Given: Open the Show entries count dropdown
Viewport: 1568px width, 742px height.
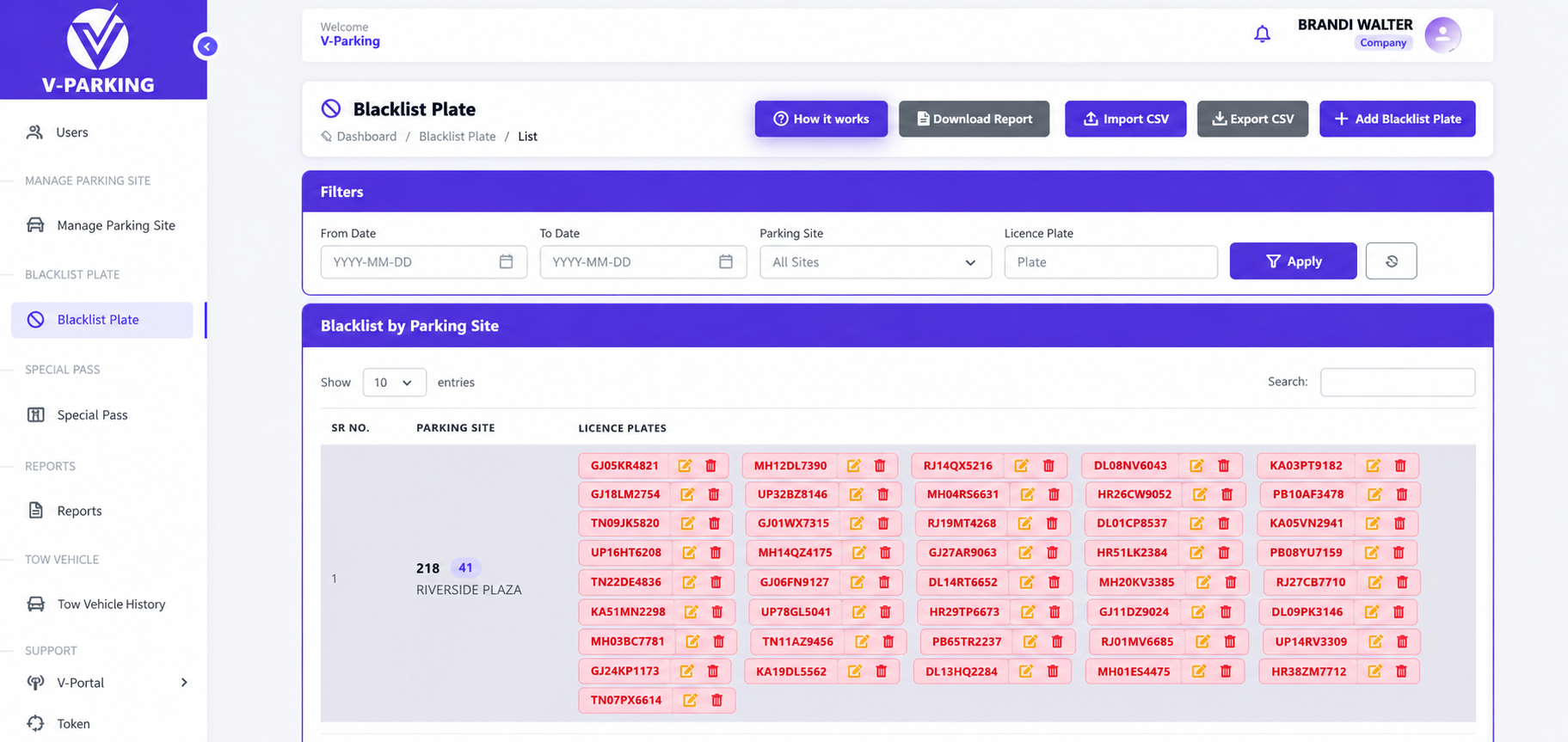Looking at the screenshot, I should (394, 383).
